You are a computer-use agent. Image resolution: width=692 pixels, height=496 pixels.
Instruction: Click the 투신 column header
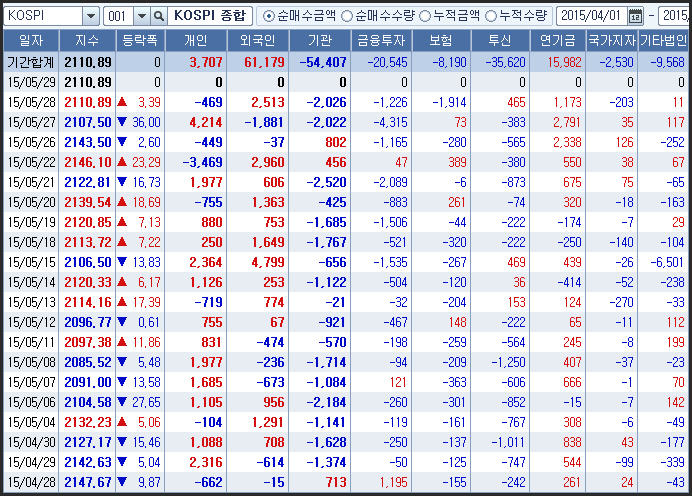(x=500, y=41)
